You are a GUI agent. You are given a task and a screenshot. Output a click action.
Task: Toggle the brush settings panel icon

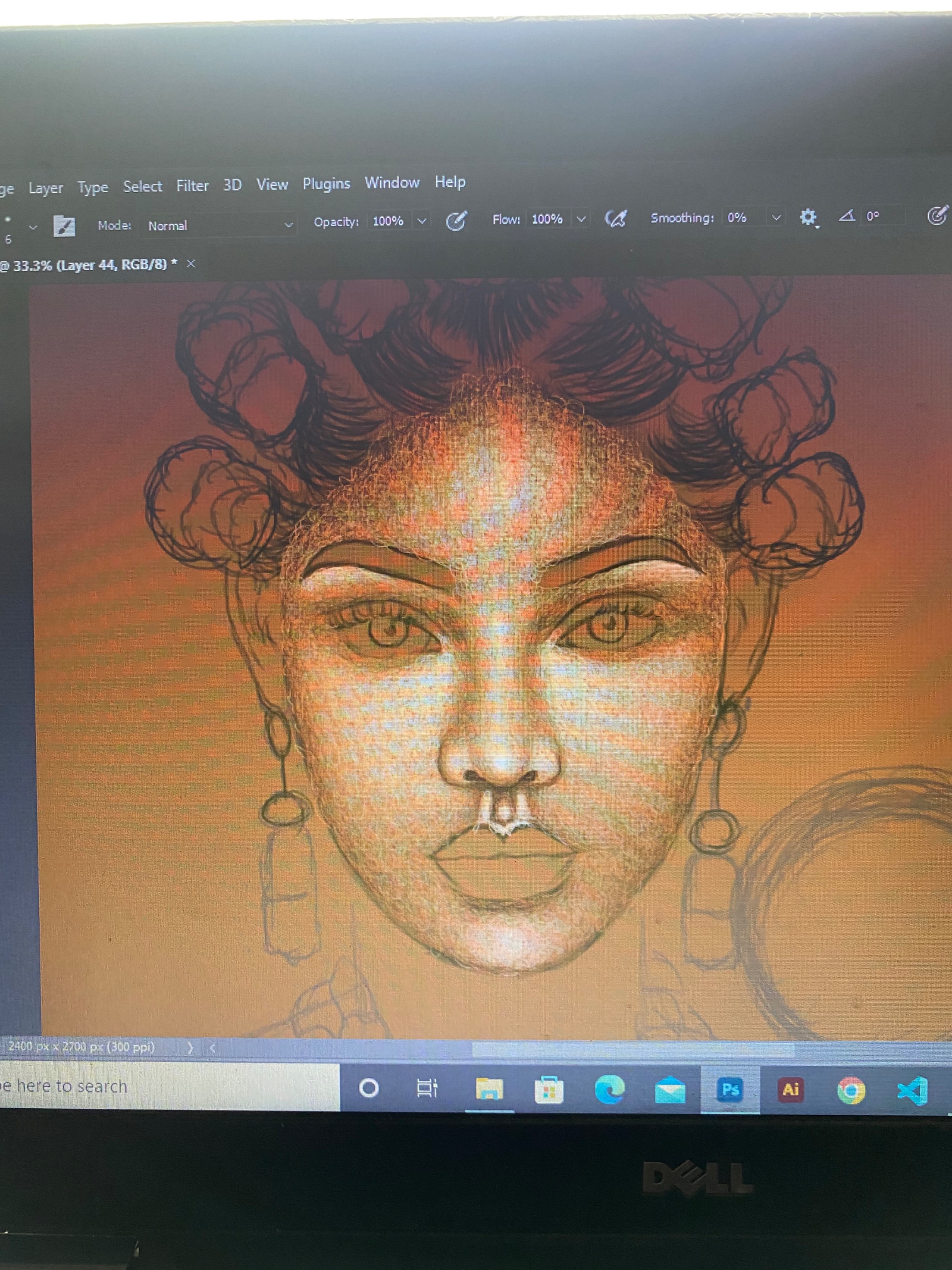[x=64, y=226]
